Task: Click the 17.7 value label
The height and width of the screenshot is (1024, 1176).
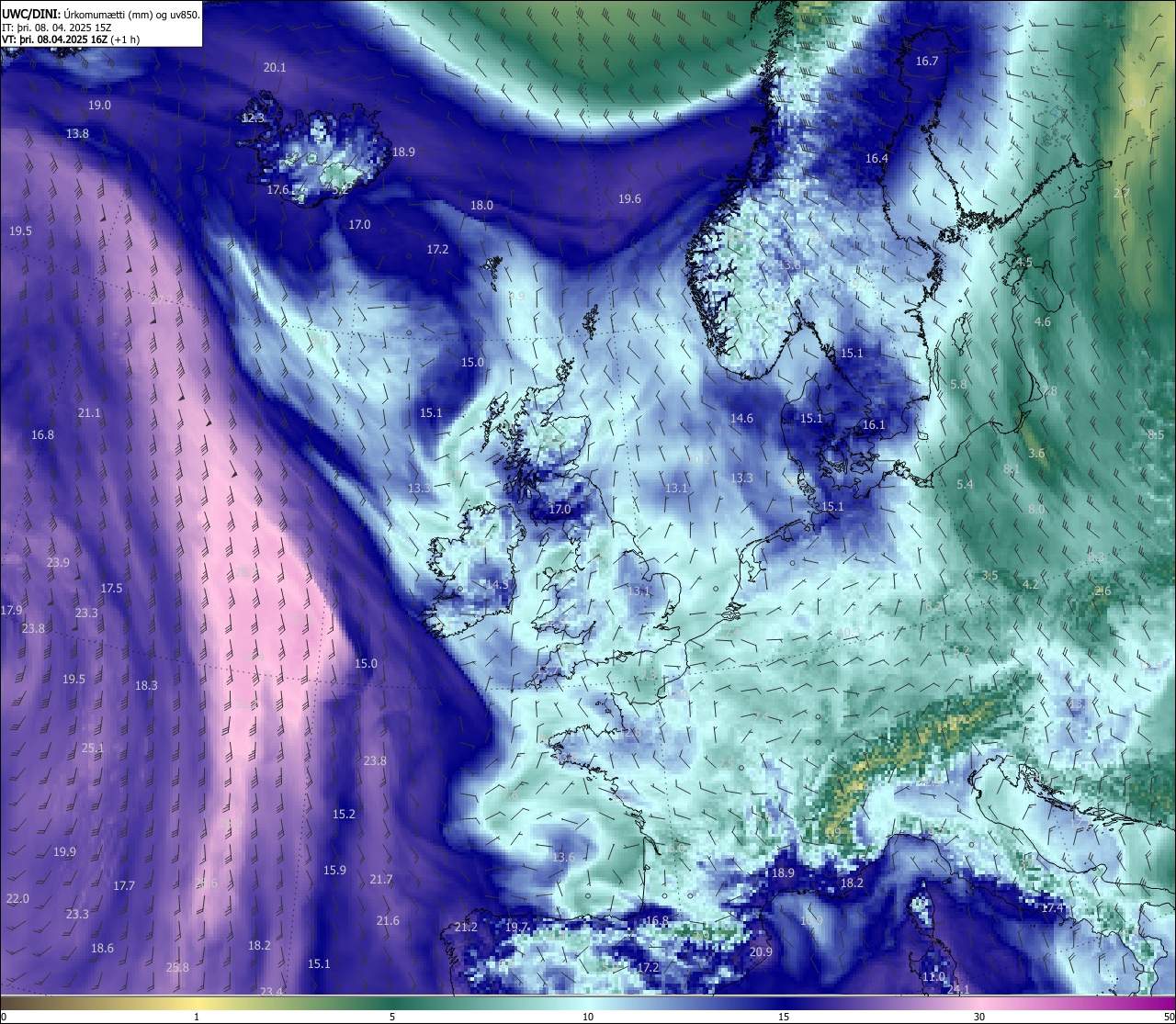Action: 124,886
